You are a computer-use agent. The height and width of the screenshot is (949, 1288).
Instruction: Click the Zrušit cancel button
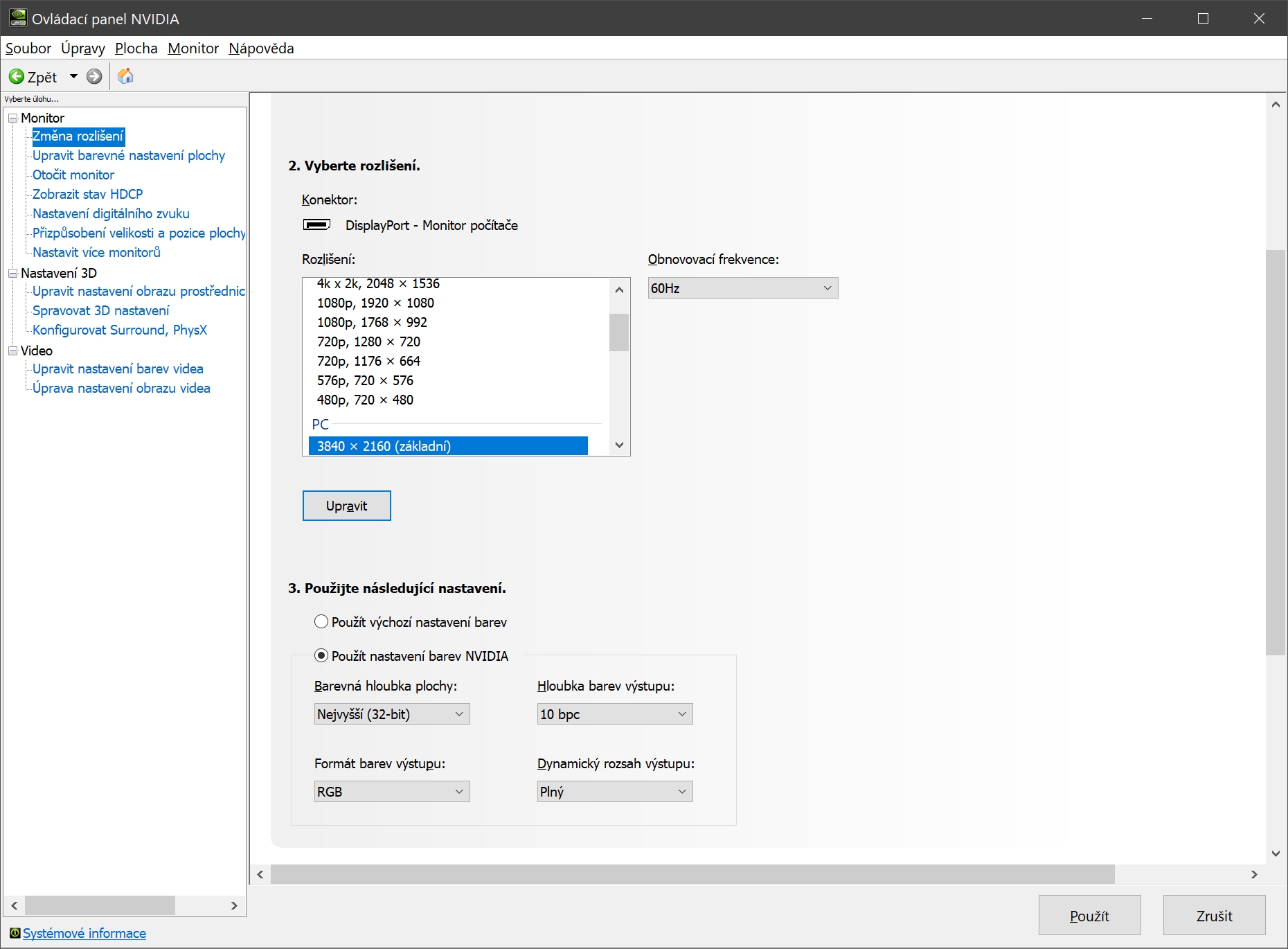[x=1215, y=916]
